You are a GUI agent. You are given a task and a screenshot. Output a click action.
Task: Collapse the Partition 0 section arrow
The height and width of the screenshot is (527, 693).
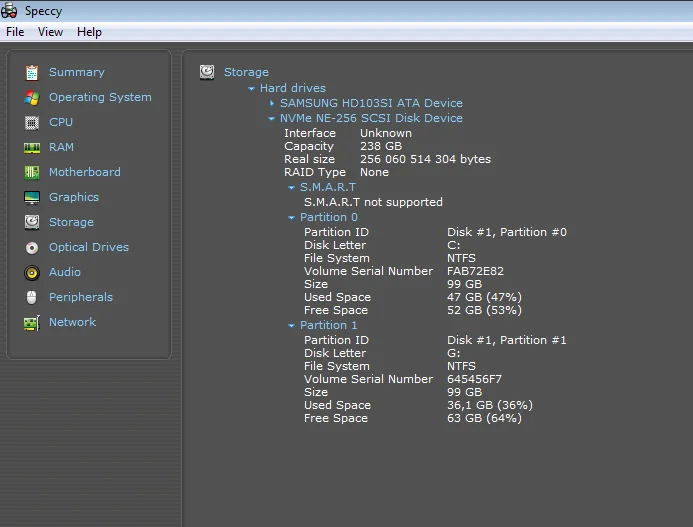click(291, 218)
